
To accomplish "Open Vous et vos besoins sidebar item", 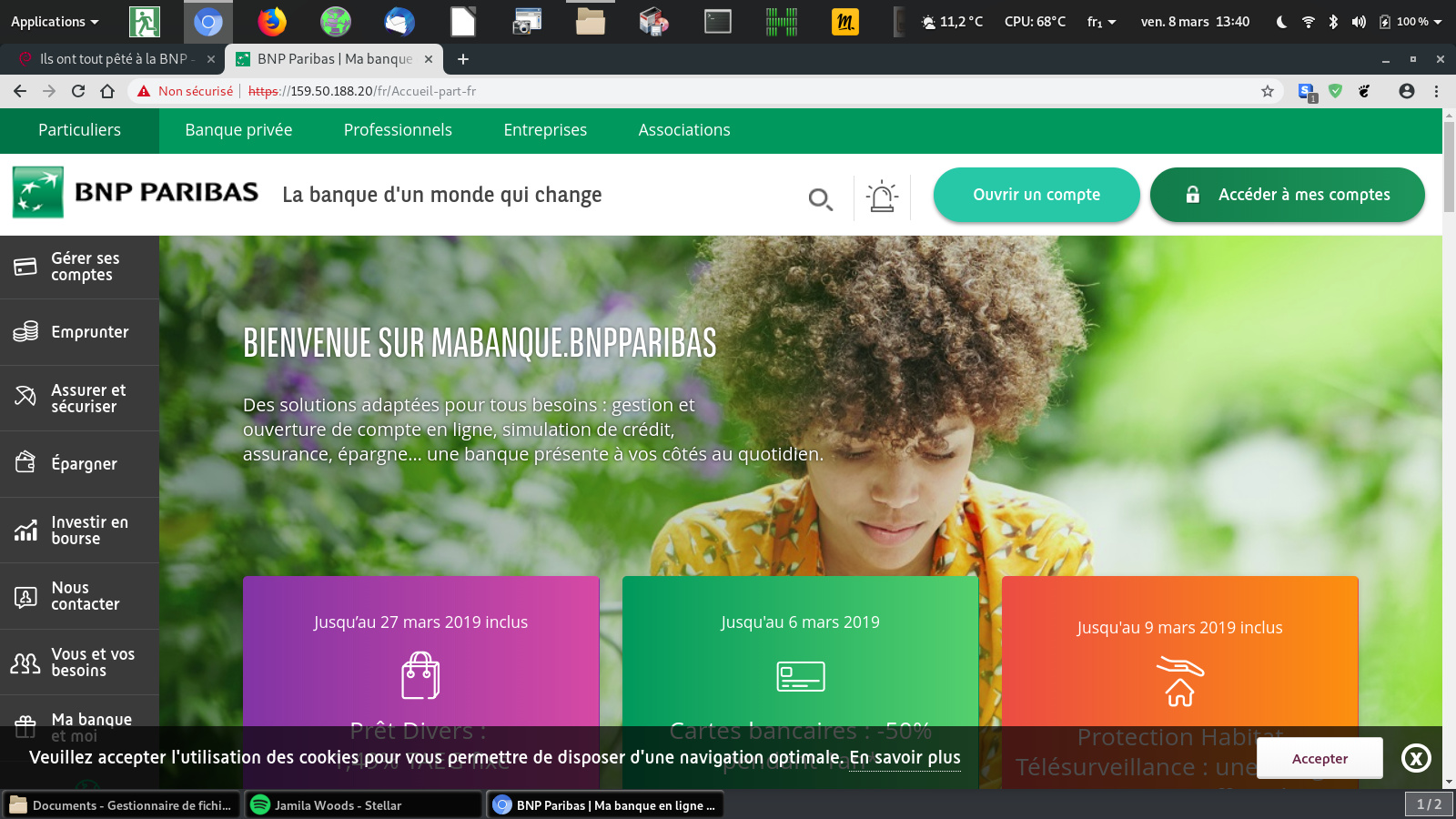I will click(x=79, y=662).
